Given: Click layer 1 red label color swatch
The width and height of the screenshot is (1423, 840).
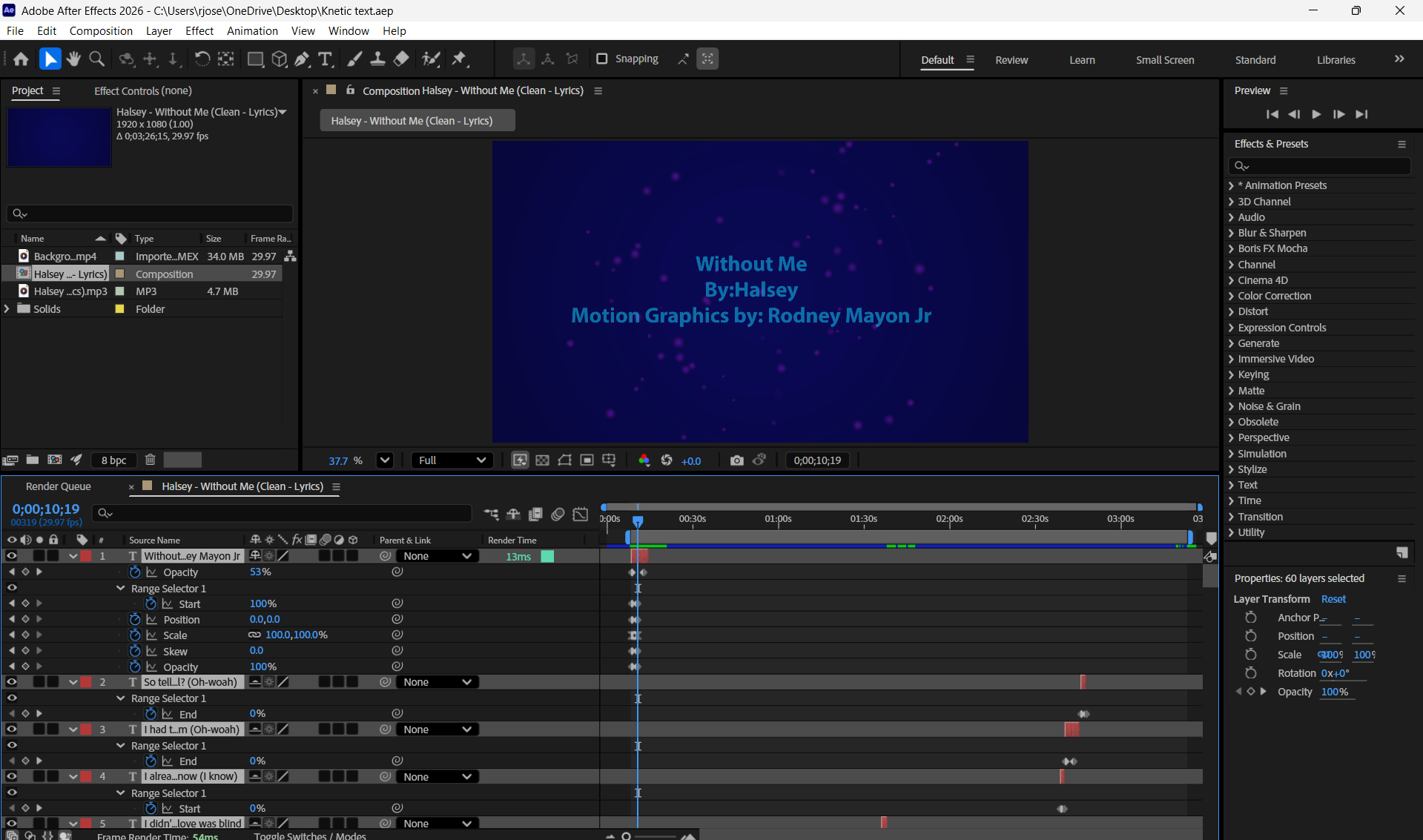Looking at the screenshot, I should (x=86, y=556).
